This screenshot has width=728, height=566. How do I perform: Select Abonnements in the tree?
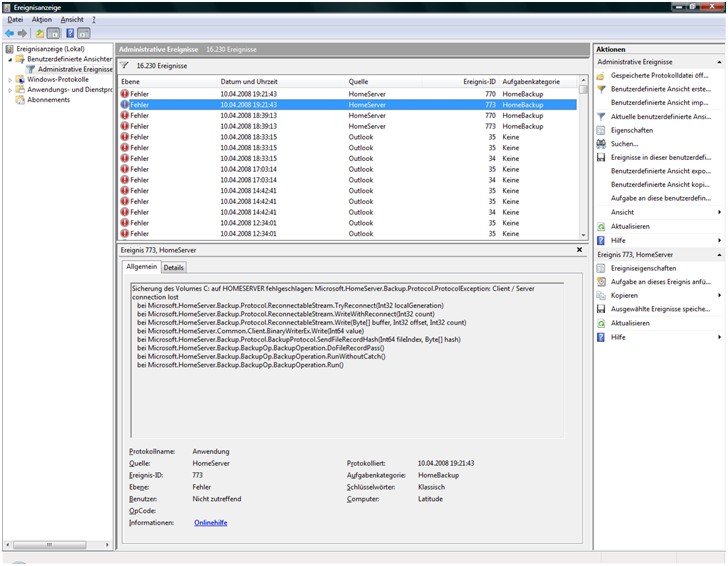tap(48, 100)
